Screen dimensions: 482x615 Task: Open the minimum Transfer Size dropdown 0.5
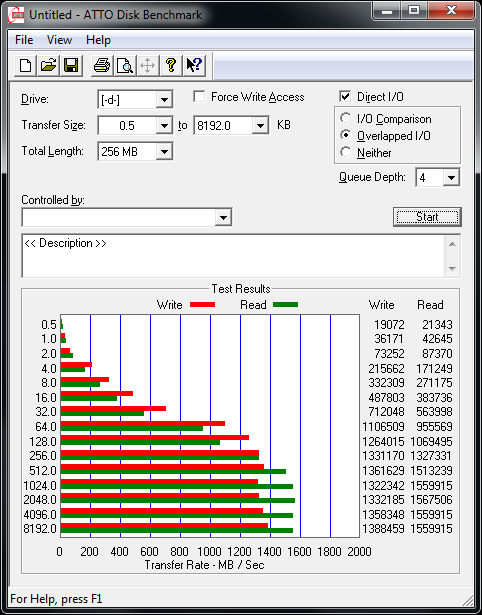click(x=164, y=126)
